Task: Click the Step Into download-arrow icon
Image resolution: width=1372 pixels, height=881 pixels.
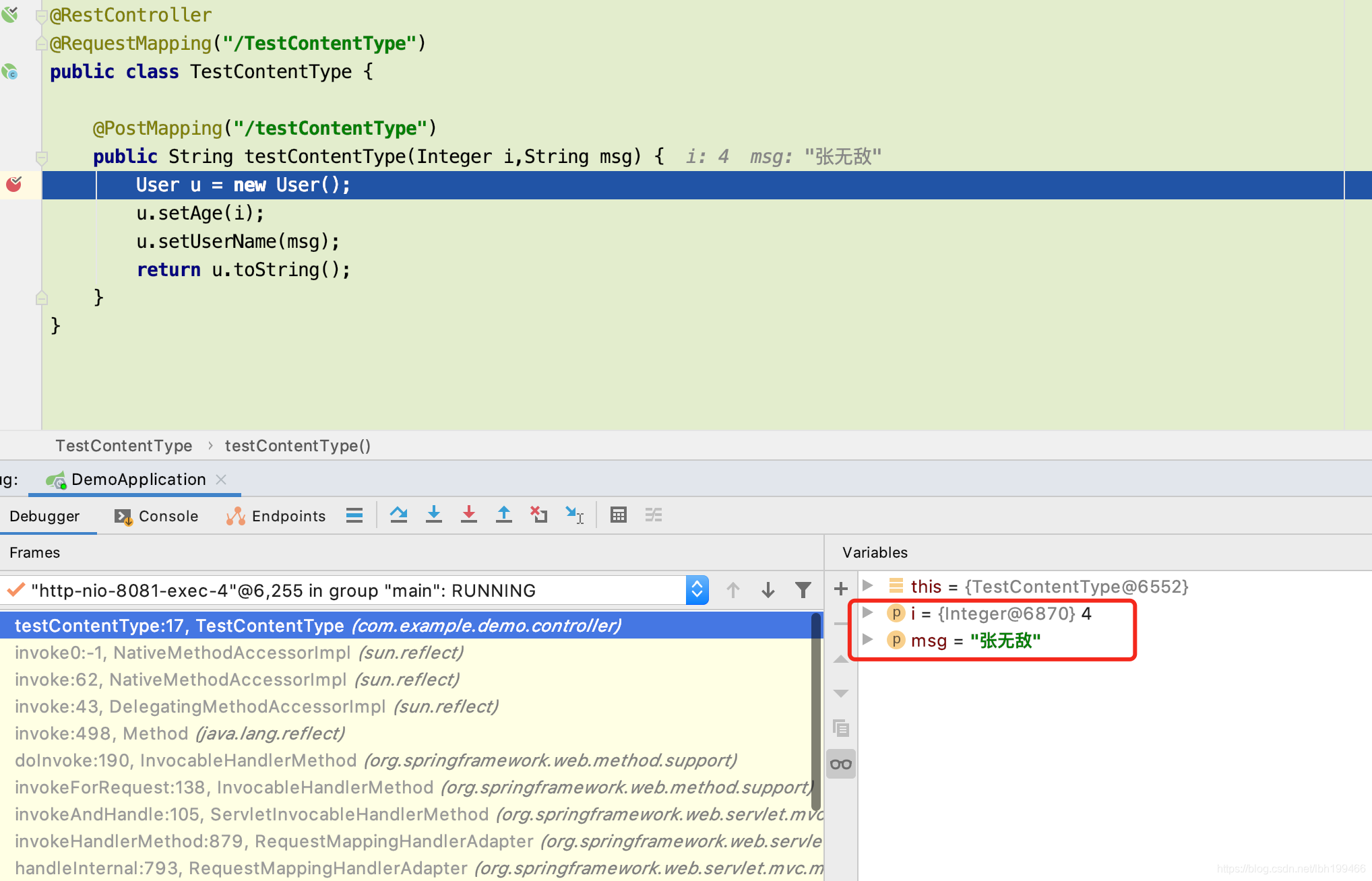Action: click(x=434, y=515)
